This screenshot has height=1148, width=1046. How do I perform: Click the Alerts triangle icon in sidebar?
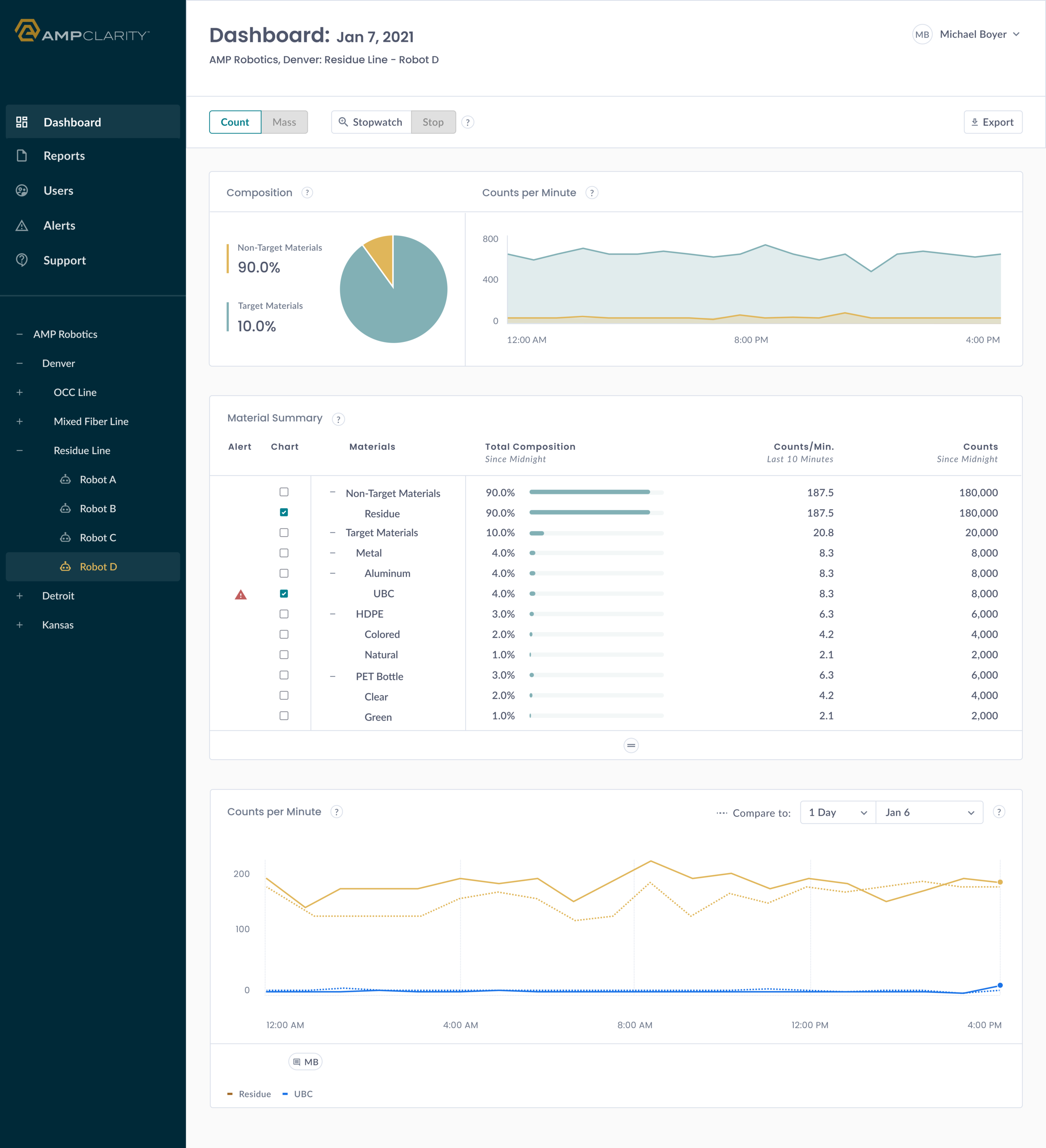point(22,226)
